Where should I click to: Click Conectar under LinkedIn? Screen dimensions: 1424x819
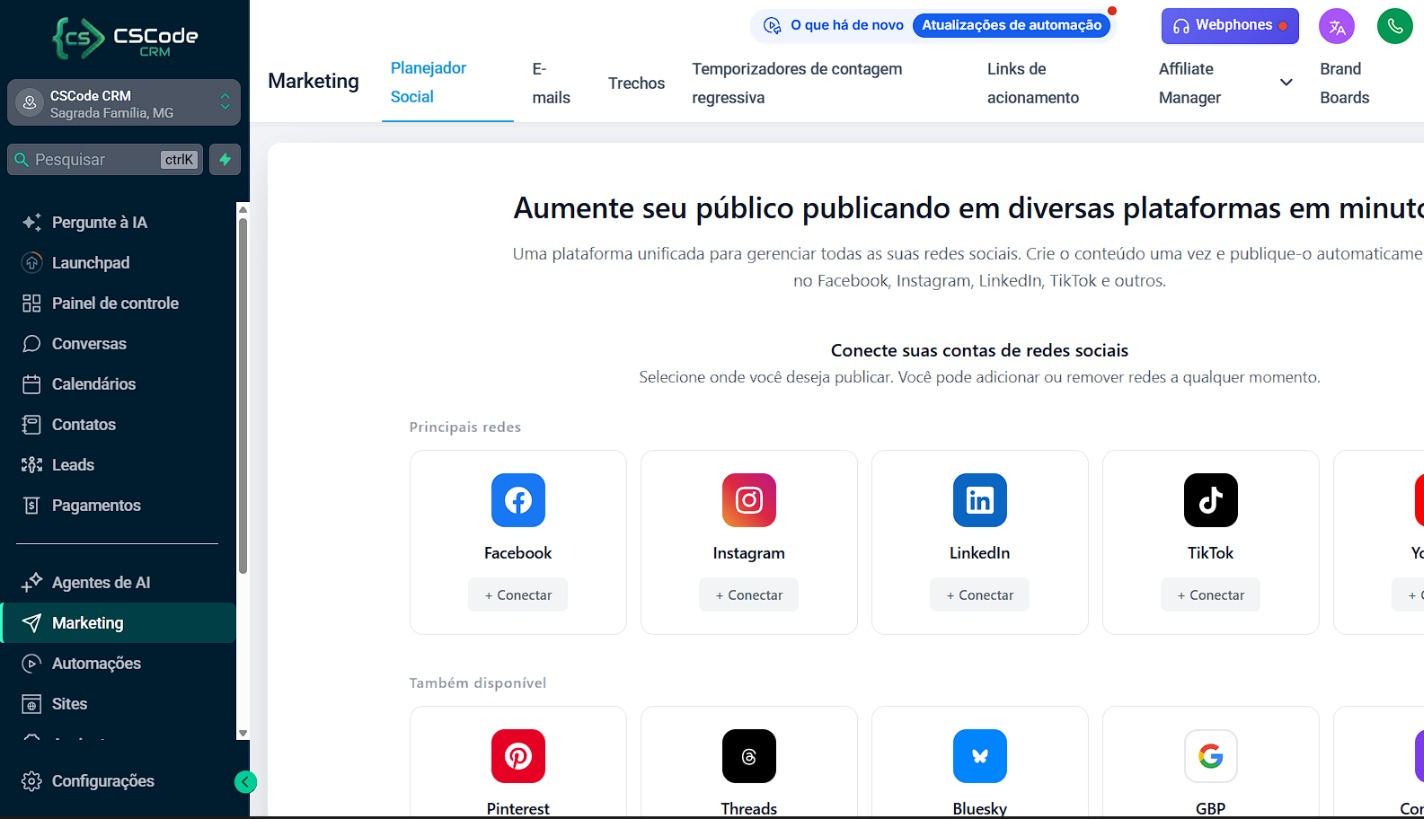tap(980, 595)
